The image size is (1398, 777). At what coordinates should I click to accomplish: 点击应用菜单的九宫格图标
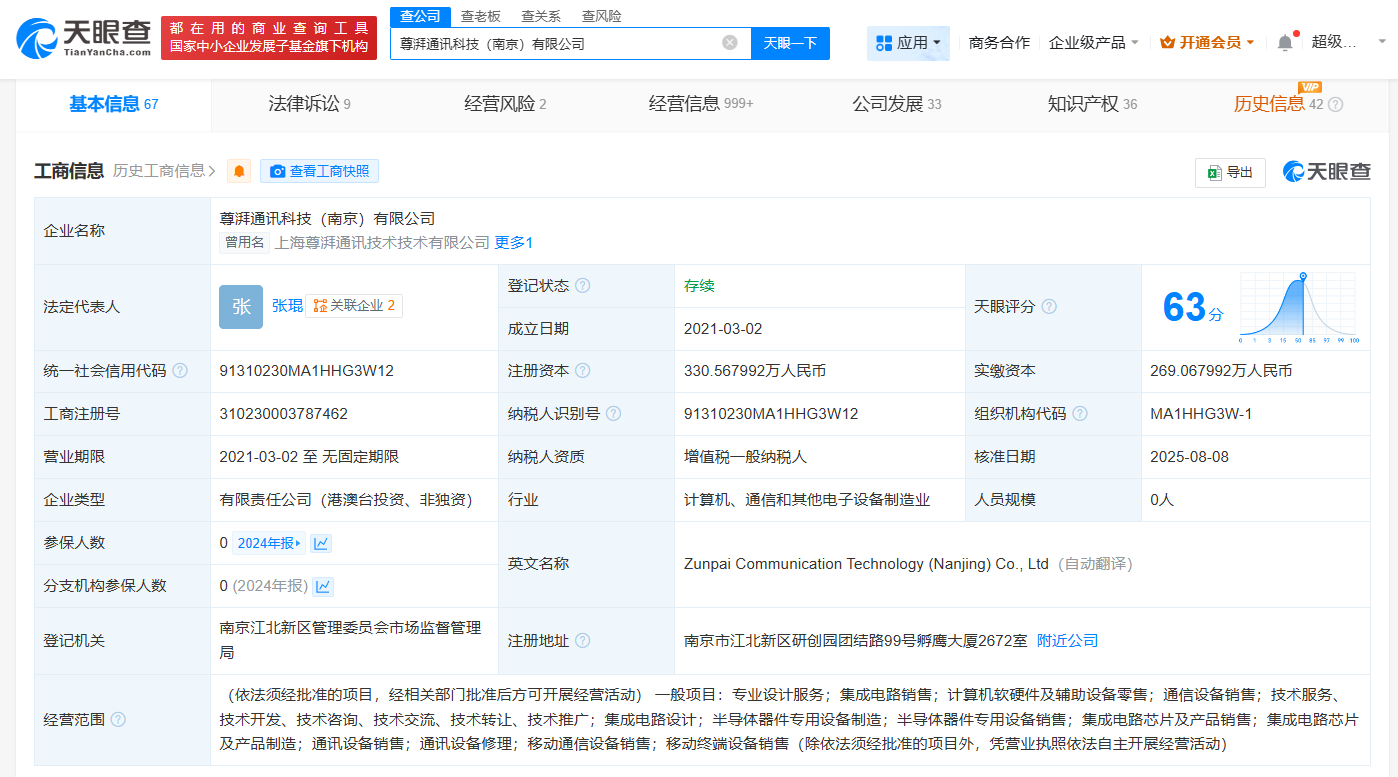pyautogui.click(x=882, y=43)
